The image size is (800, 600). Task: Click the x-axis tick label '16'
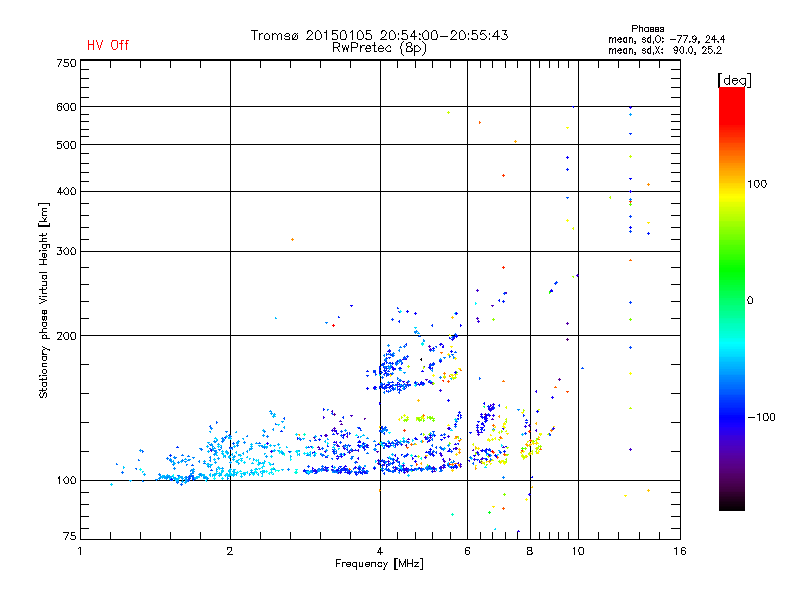click(680, 551)
